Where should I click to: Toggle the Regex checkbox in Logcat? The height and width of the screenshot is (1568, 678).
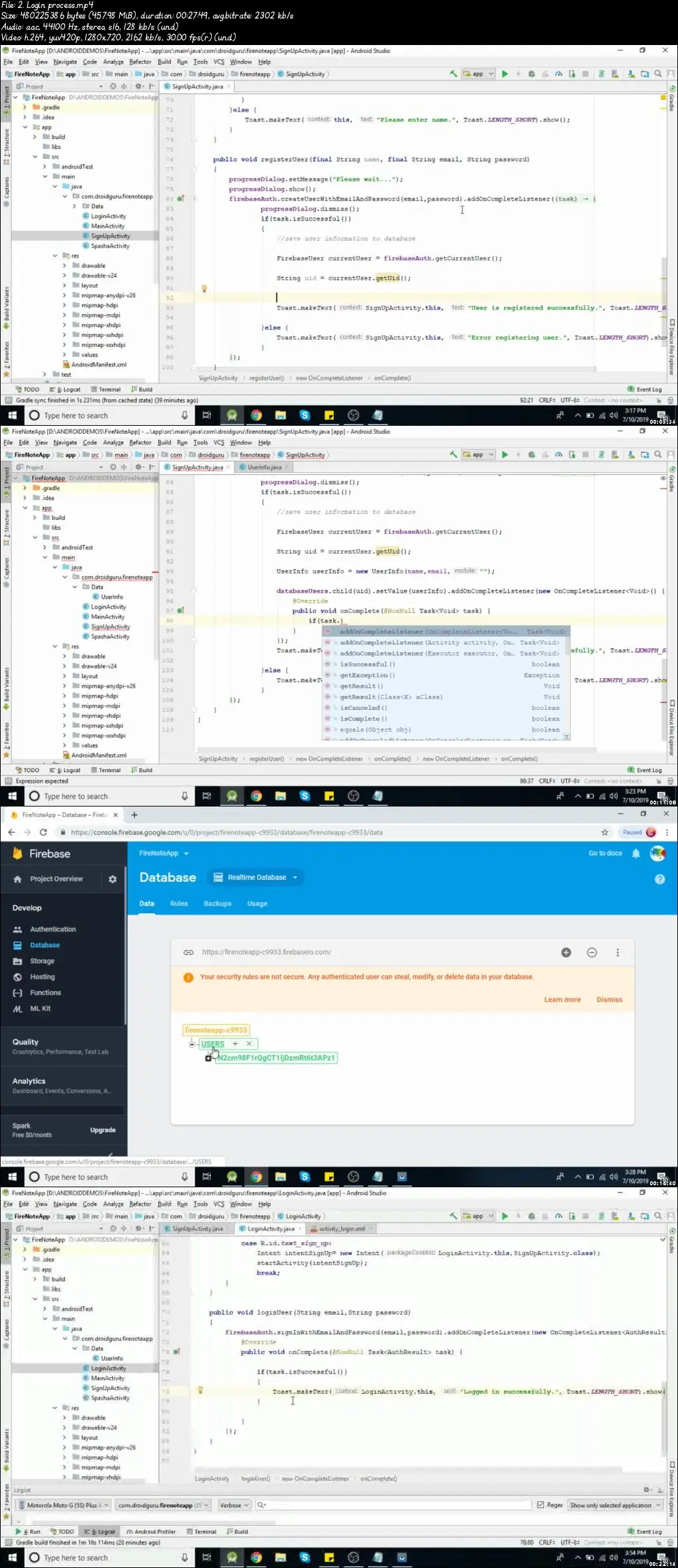coord(540,1505)
